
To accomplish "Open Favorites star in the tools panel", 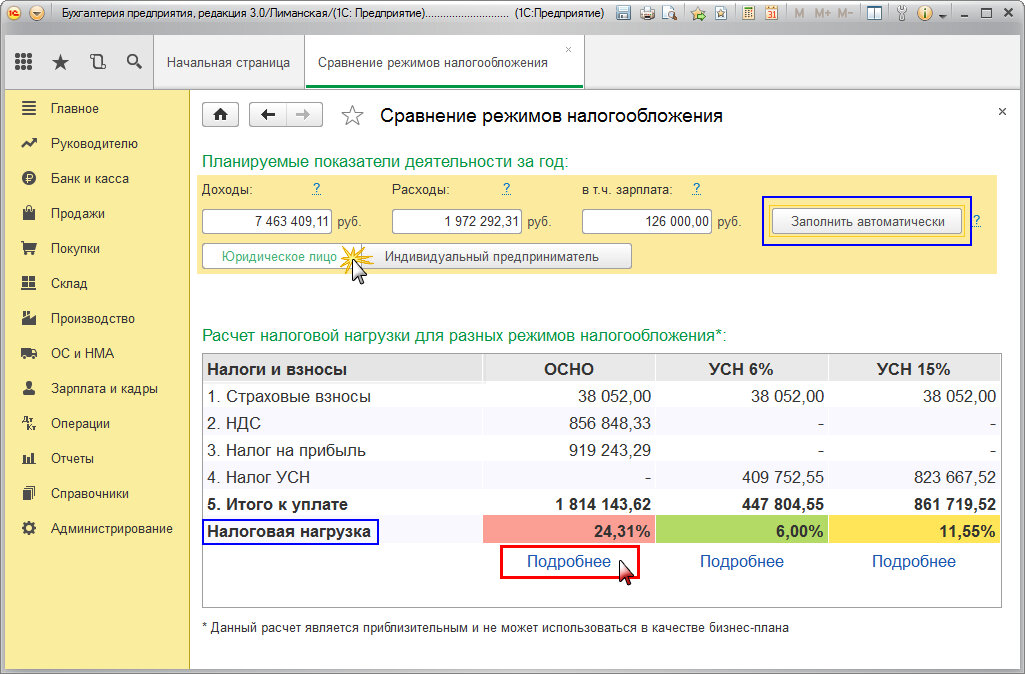I will pos(60,62).
